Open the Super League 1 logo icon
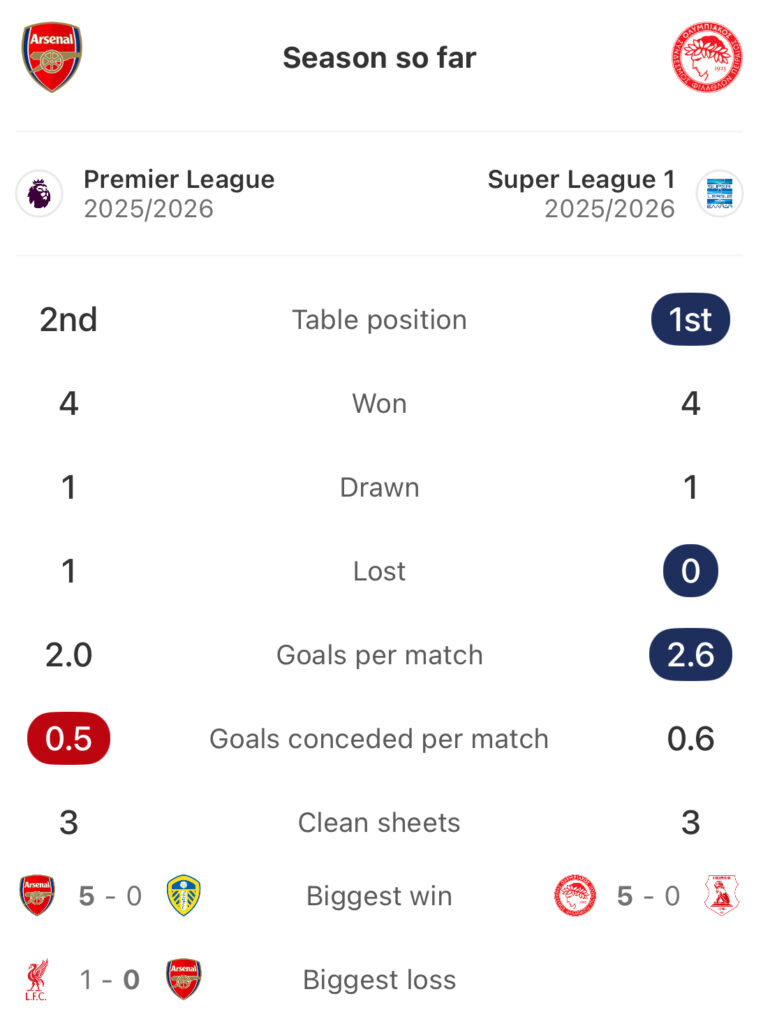The height and width of the screenshot is (1024, 770). [x=719, y=193]
